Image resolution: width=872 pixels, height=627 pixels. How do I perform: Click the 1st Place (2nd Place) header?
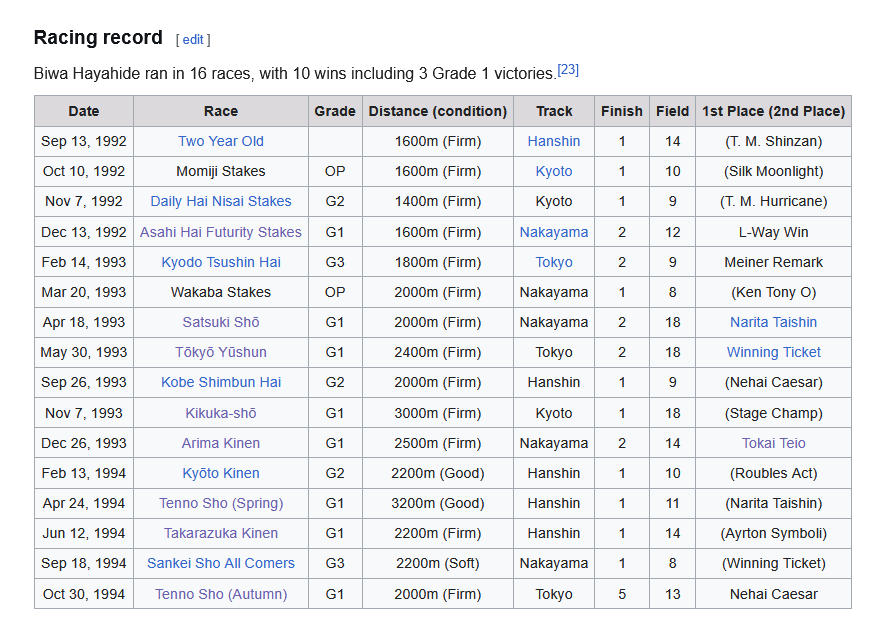pyautogui.click(x=774, y=111)
